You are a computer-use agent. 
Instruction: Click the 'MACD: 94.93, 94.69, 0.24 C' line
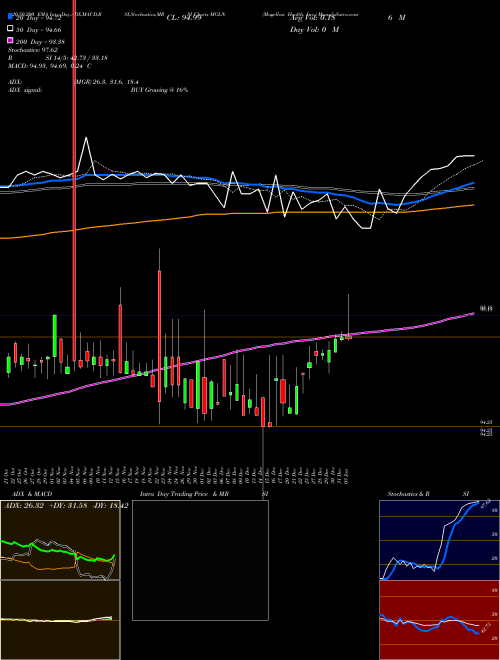click(x=49, y=66)
